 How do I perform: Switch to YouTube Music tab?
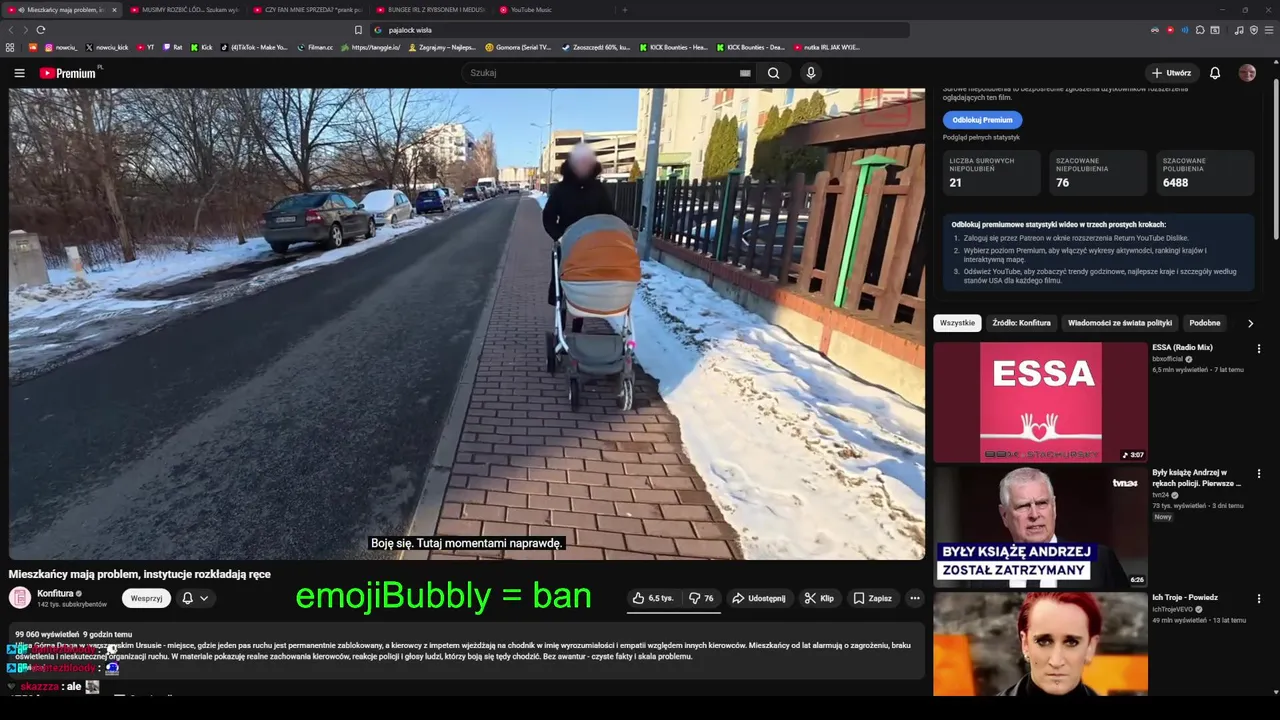coord(553,10)
